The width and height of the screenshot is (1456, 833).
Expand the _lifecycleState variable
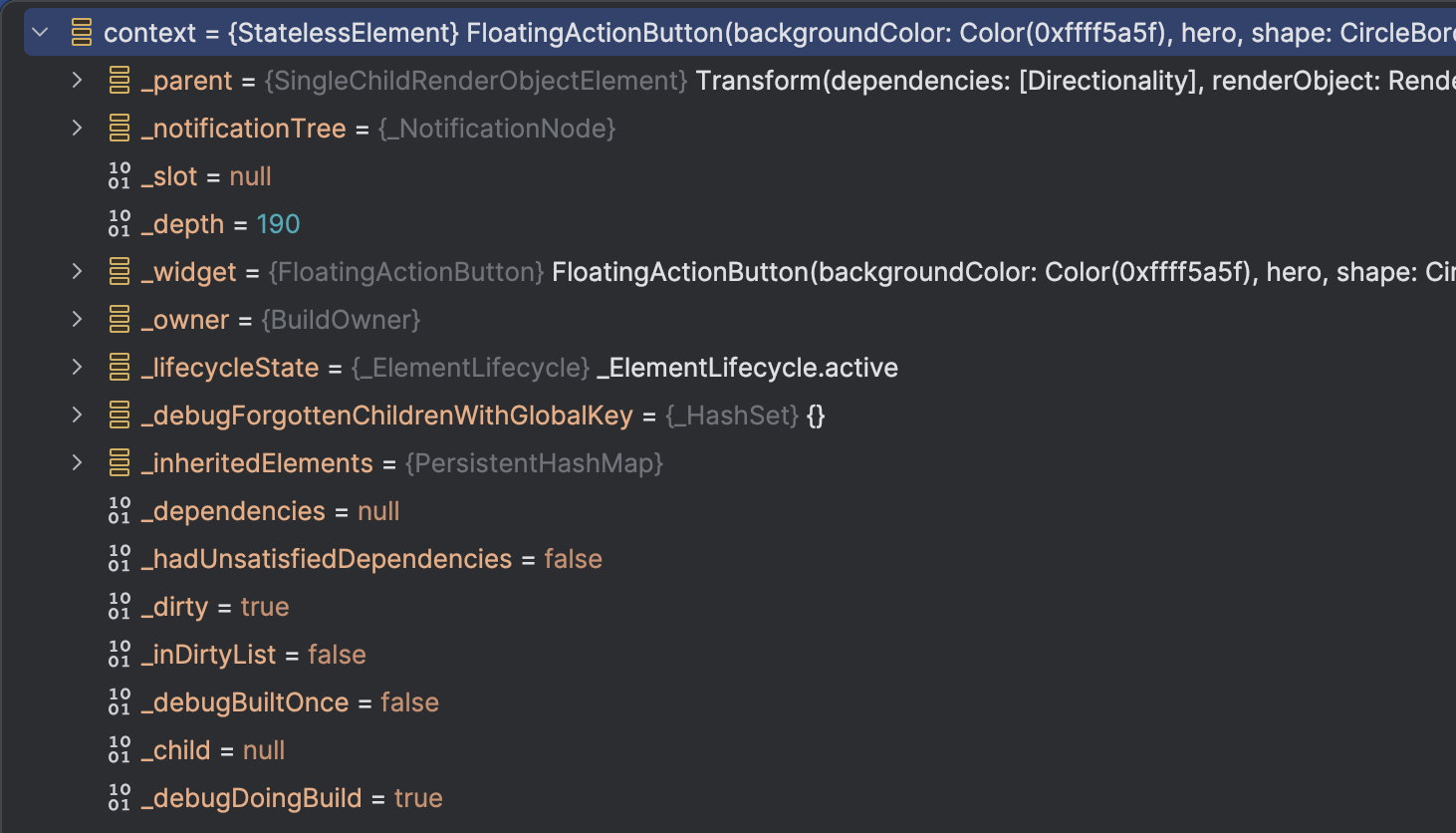tap(78, 367)
